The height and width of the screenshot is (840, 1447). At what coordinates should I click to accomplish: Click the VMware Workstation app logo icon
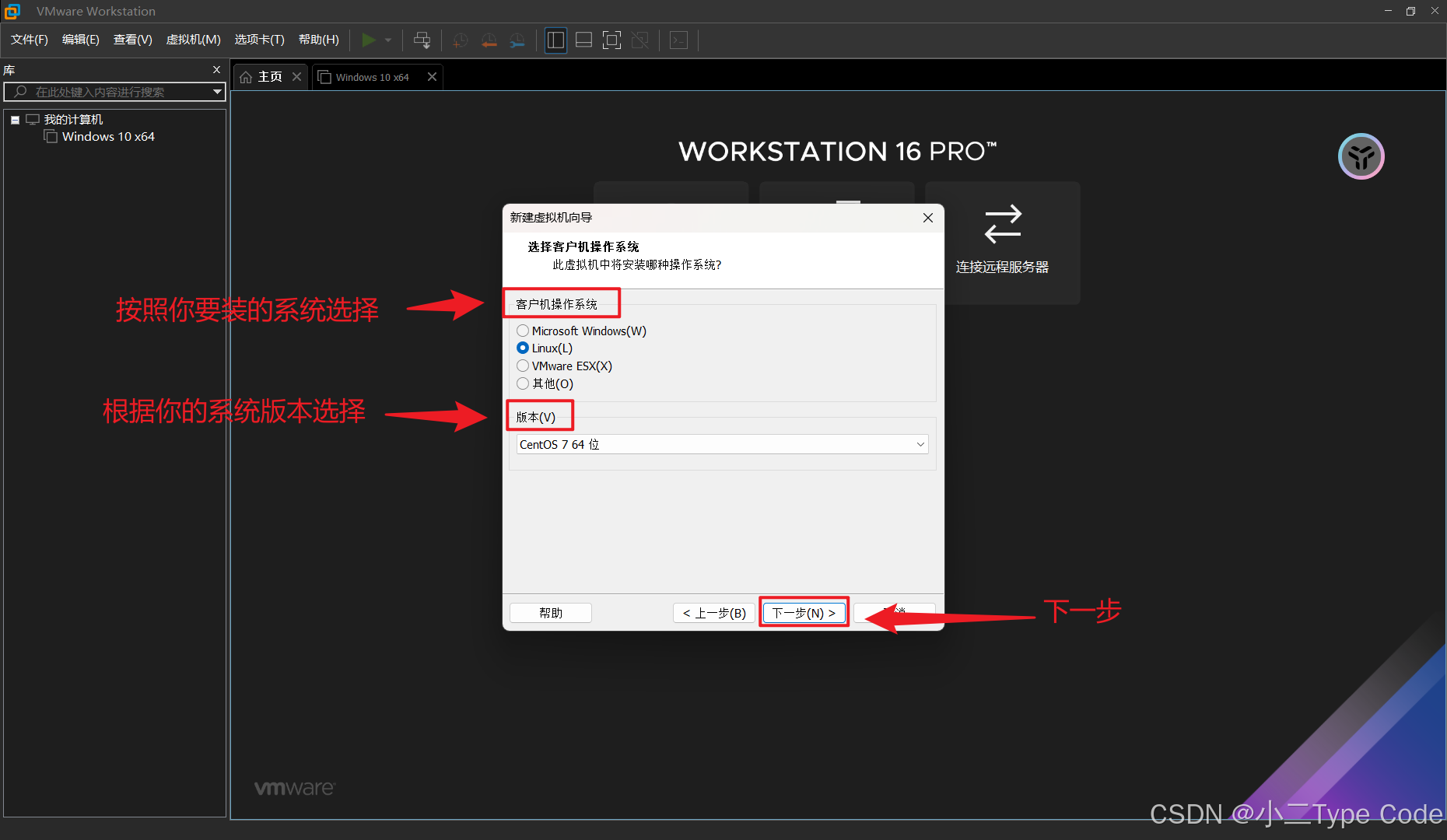[12, 11]
